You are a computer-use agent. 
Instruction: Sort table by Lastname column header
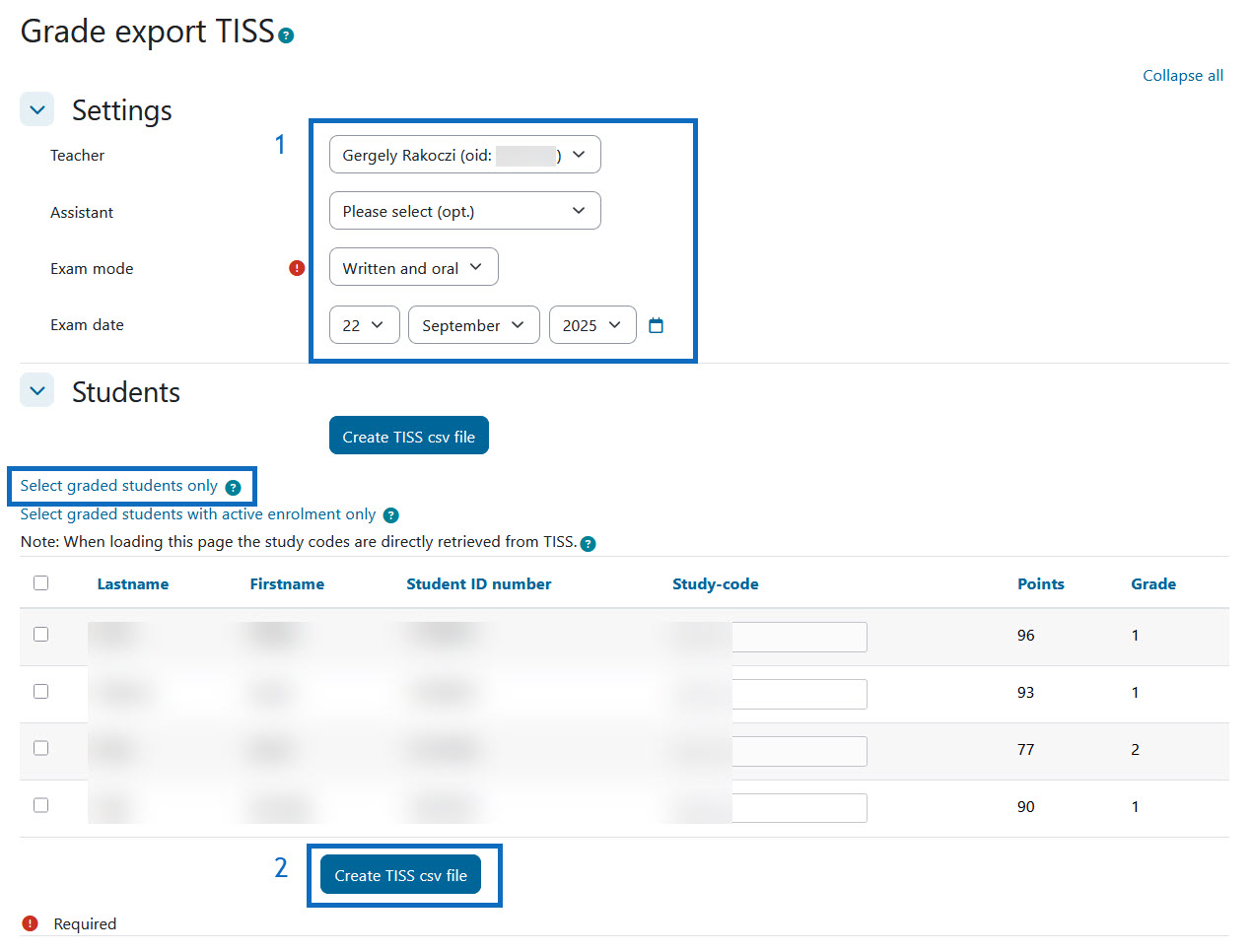point(132,584)
